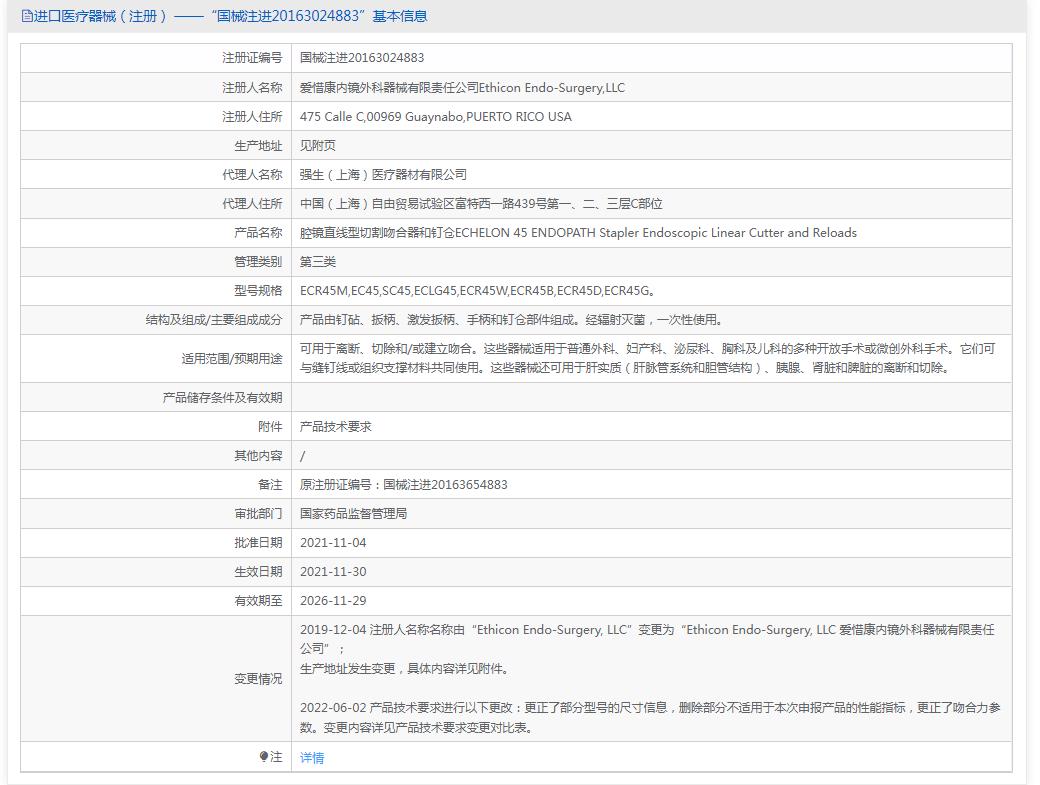Select intended use text 可用于离断、切除
1040x785 pixels.
pos(647,358)
